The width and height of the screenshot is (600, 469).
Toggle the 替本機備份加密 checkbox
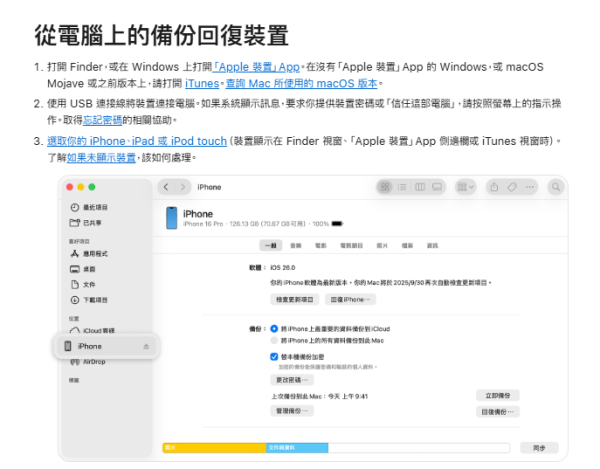pos(274,357)
